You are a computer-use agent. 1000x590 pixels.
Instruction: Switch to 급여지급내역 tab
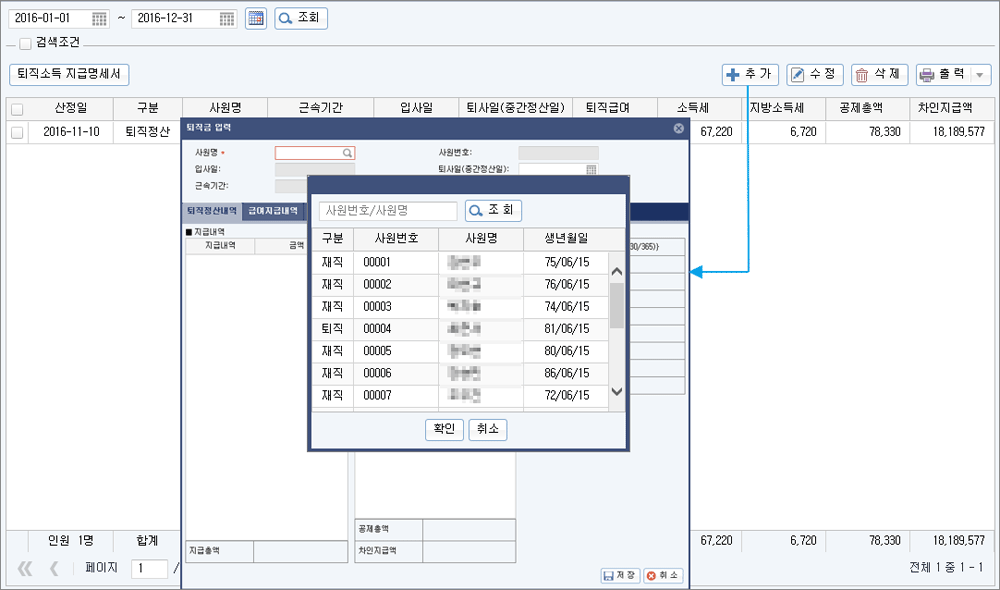point(273,211)
